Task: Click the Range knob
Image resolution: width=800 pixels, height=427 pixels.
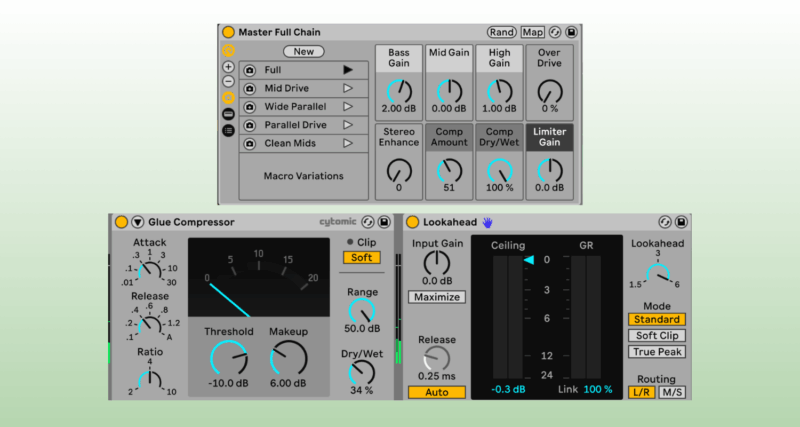Action: pos(362,311)
